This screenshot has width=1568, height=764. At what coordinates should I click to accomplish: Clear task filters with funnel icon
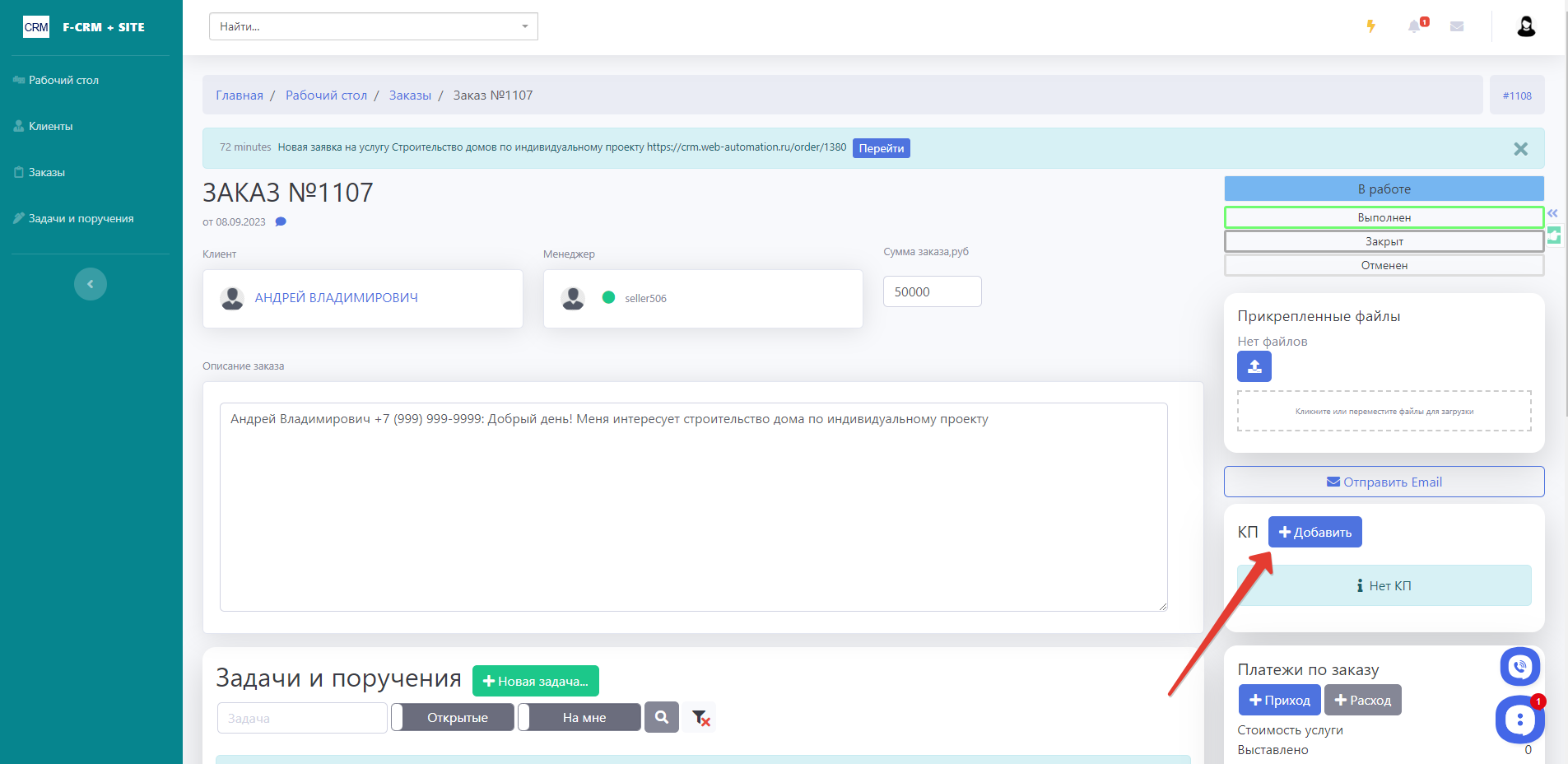coord(700,718)
